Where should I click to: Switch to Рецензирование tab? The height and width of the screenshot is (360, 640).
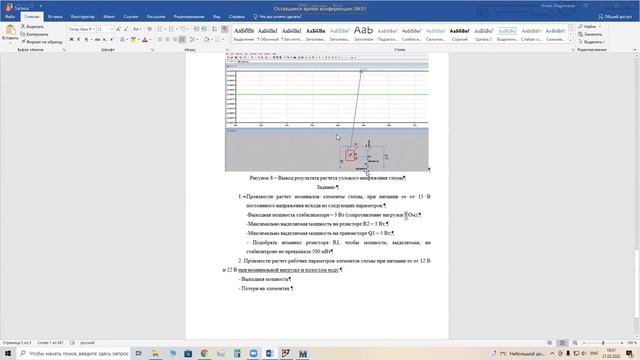click(x=189, y=17)
